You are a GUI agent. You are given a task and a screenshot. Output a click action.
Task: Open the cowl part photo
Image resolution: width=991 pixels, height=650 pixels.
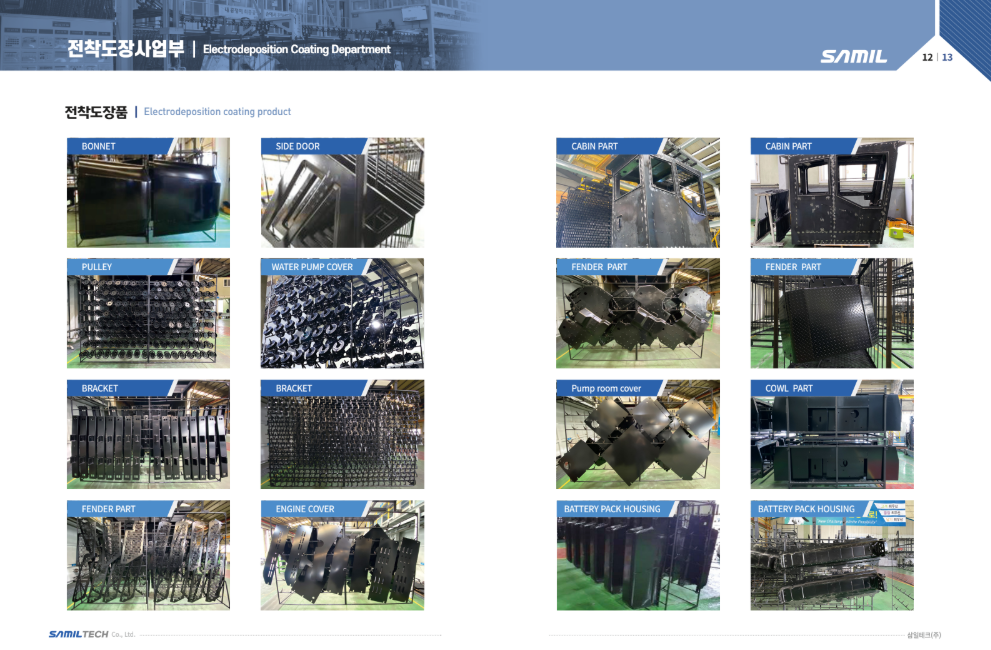pyautogui.click(x=831, y=442)
